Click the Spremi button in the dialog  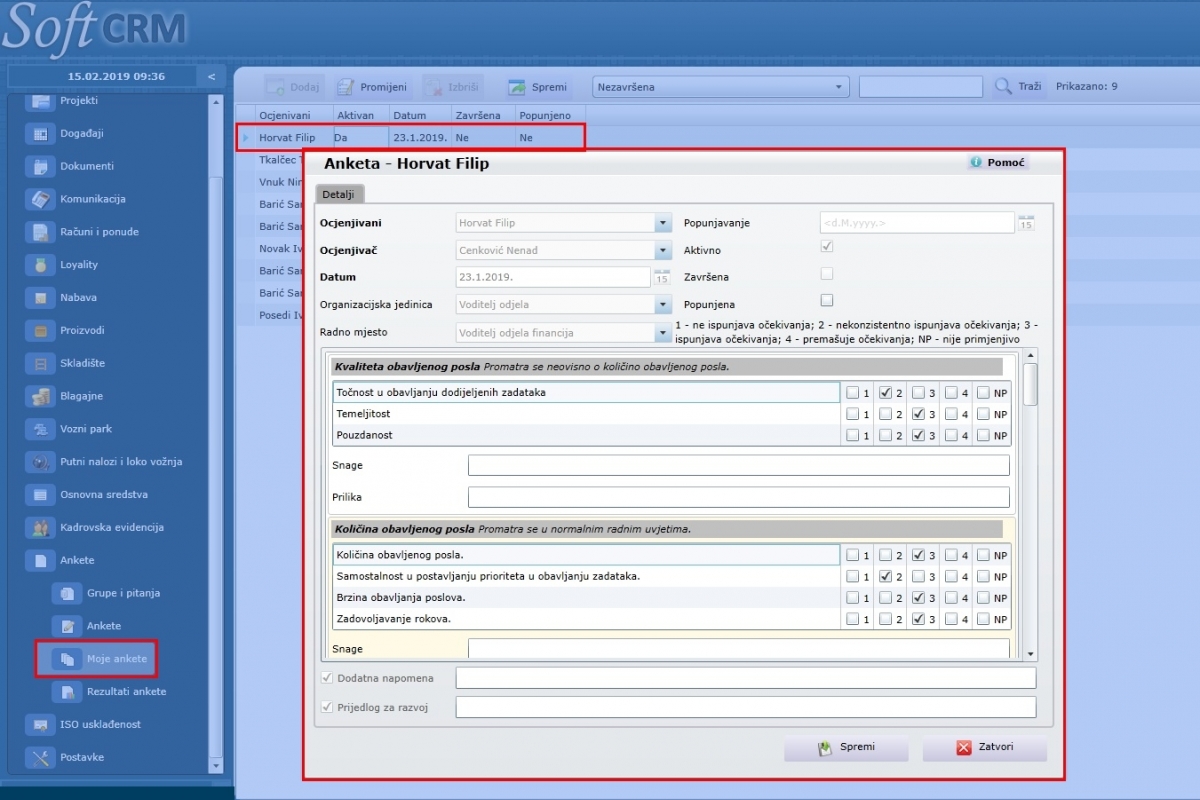[x=846, y=748]
